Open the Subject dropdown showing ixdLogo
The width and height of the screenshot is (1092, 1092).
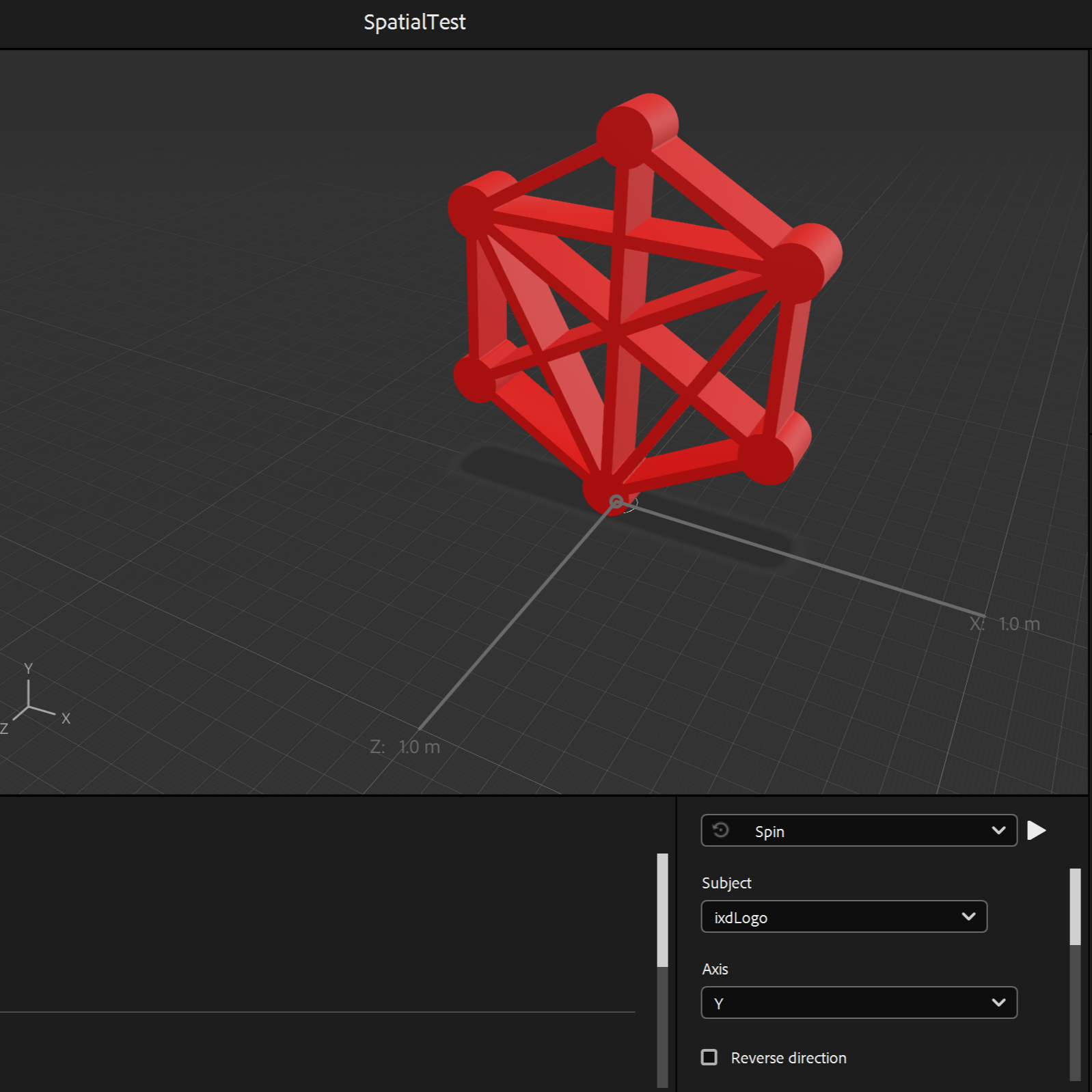843,916
